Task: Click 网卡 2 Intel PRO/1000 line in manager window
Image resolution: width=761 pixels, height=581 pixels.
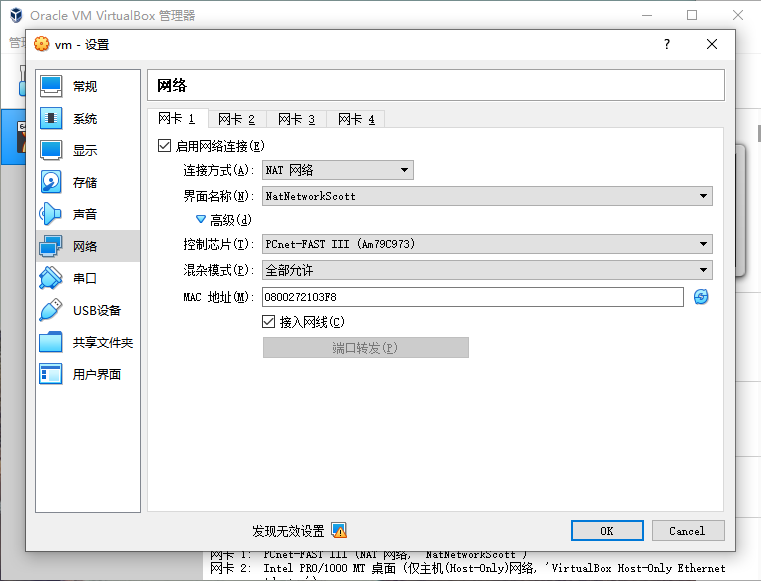Action: click(x=468, y=568)
